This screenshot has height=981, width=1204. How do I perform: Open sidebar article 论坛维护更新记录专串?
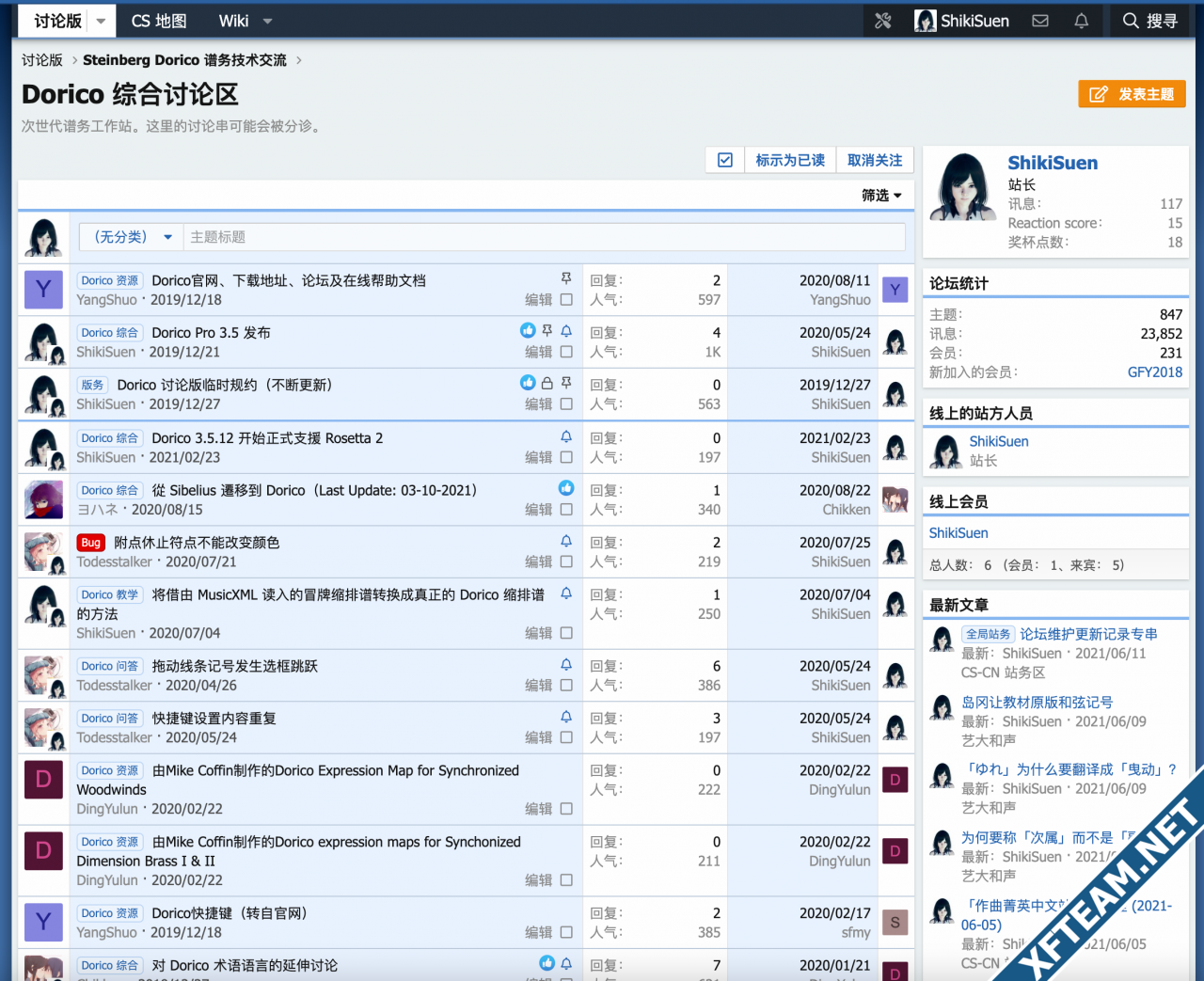1088,634
